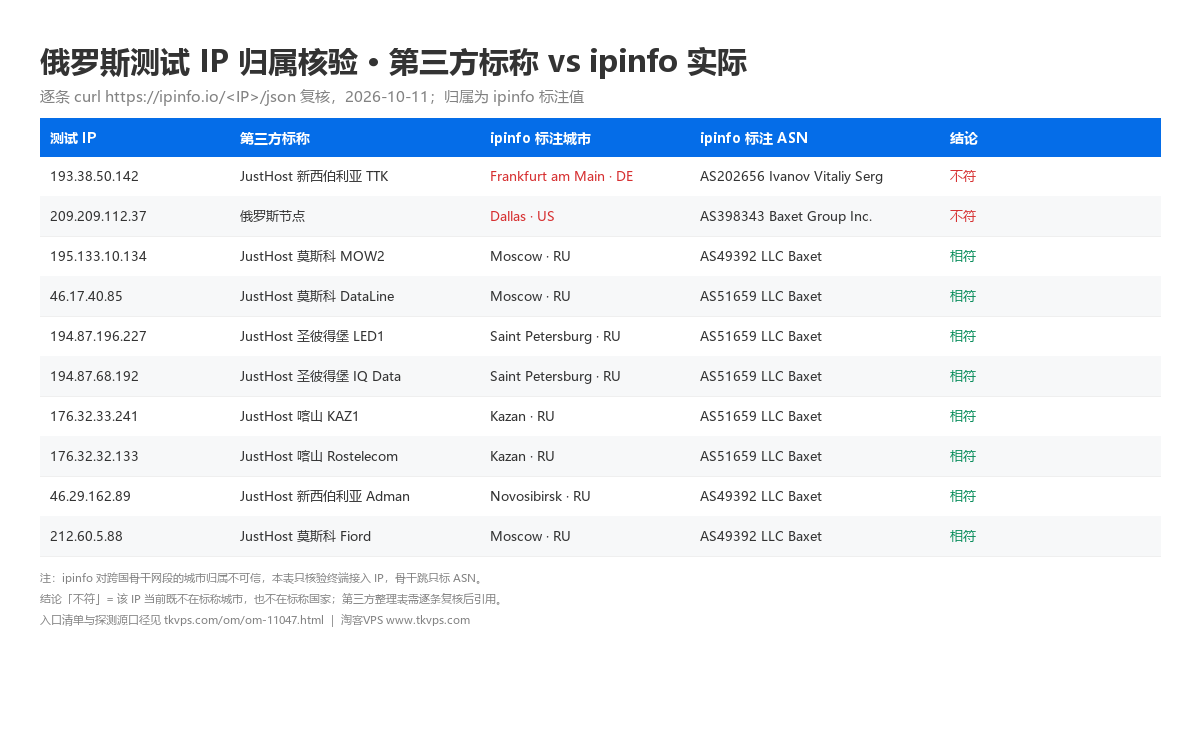Click the JustHost 圣彼得堡 IQ Data cell
The width and height of the screenshot is (1200, 736).
320,376
